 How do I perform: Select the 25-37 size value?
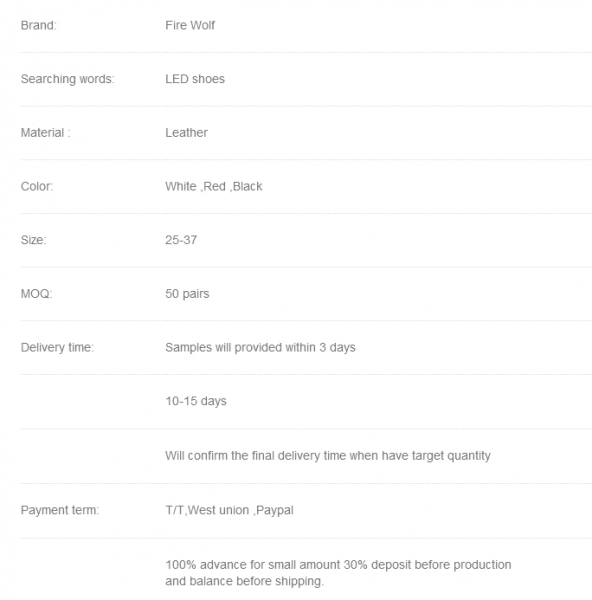click(x=181, y=240)
